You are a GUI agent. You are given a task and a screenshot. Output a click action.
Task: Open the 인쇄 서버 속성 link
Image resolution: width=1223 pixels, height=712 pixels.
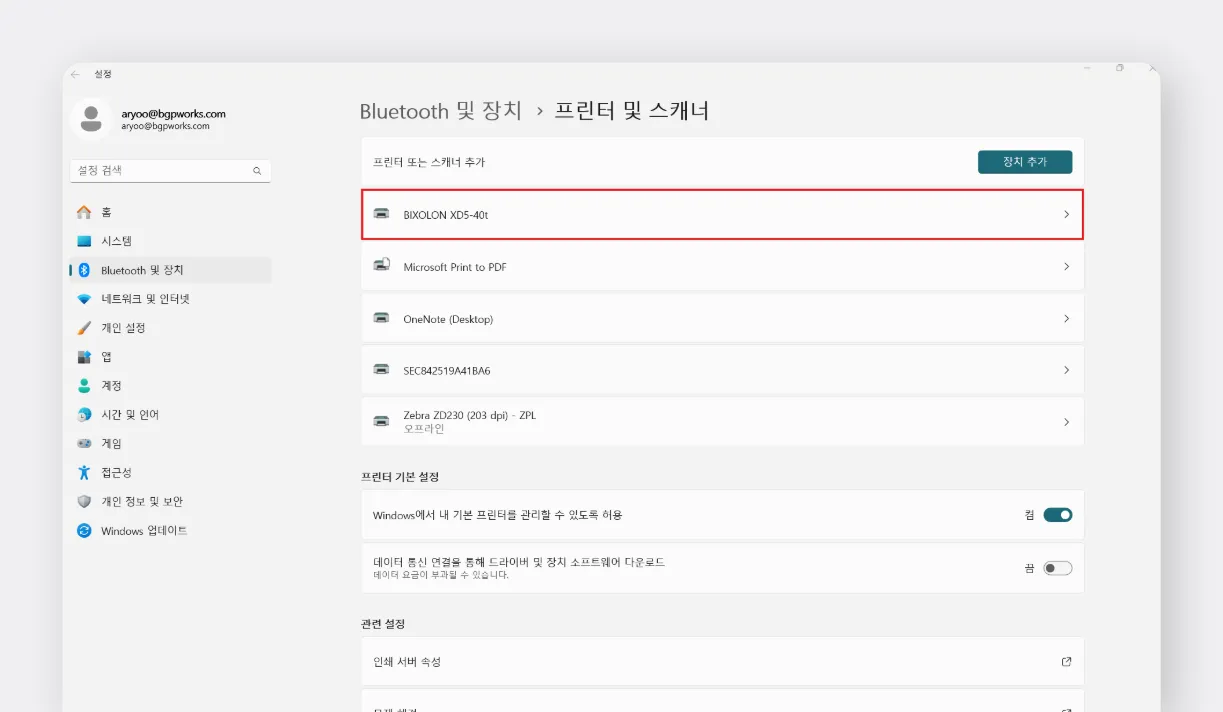[722, 661]
